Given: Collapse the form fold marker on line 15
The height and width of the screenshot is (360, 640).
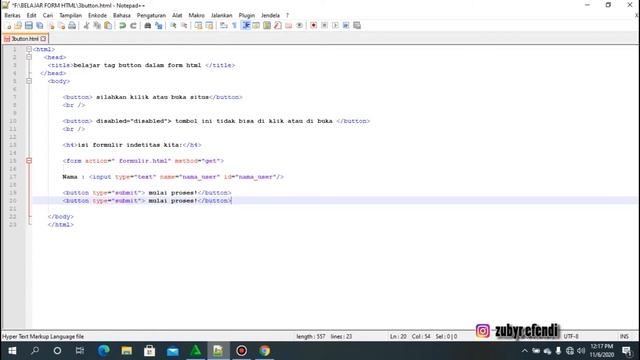Looking at the screenshot, I should 29,161.
